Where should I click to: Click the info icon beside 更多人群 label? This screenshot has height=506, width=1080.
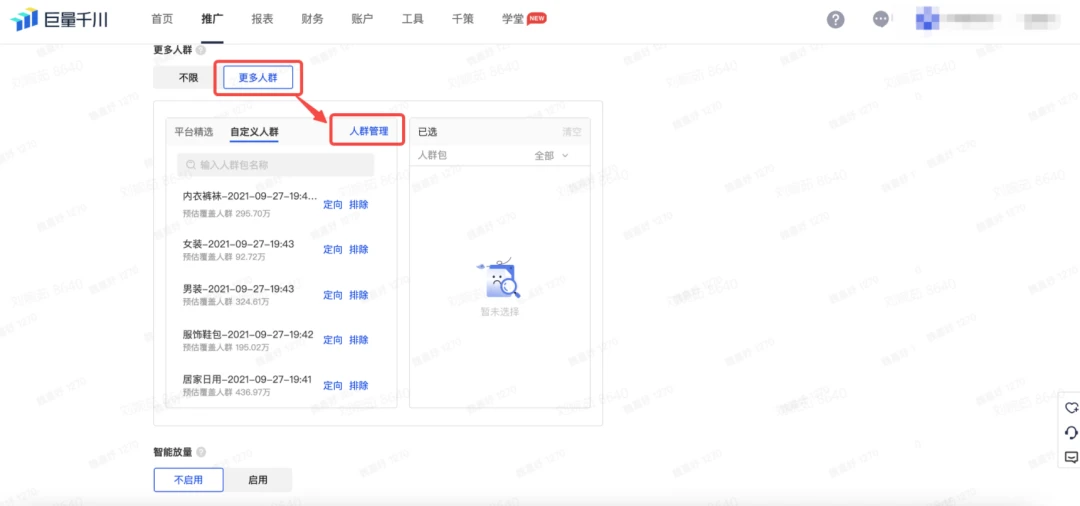click(x=201, y=49)
